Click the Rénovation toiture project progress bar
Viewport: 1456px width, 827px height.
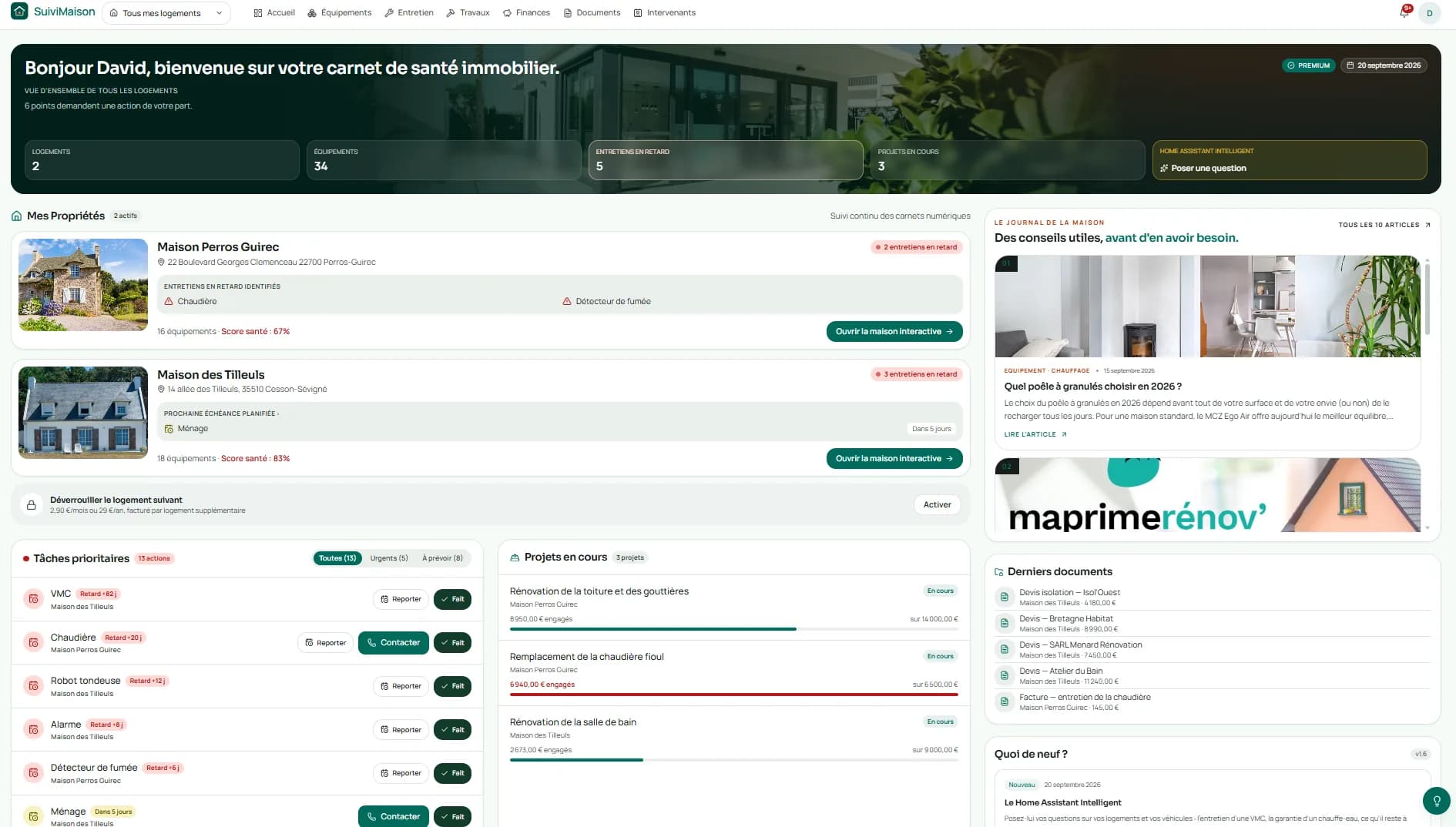coord(733,629)
